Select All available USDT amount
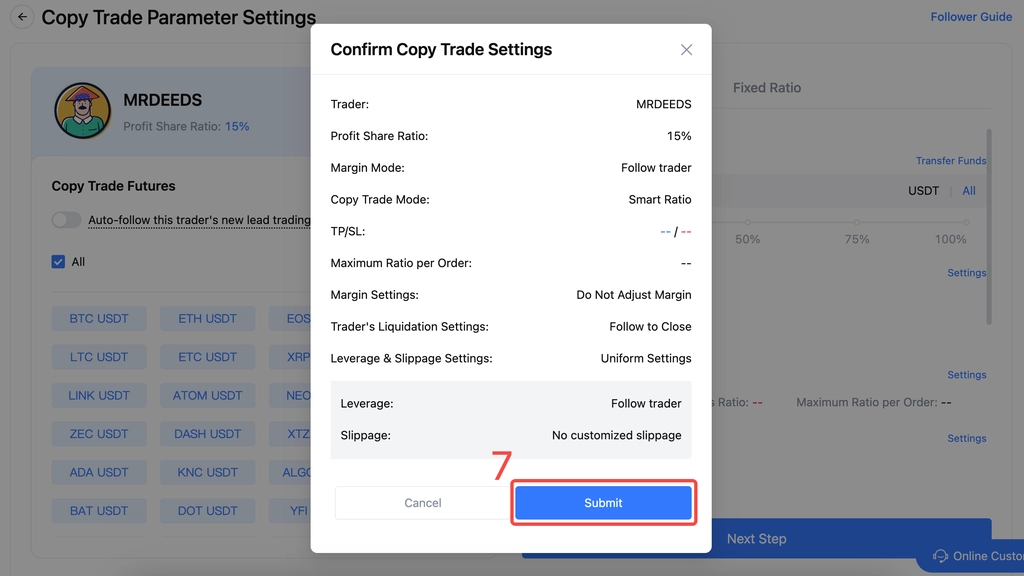This screenshot has width=1024, height=576. [968, 191]
